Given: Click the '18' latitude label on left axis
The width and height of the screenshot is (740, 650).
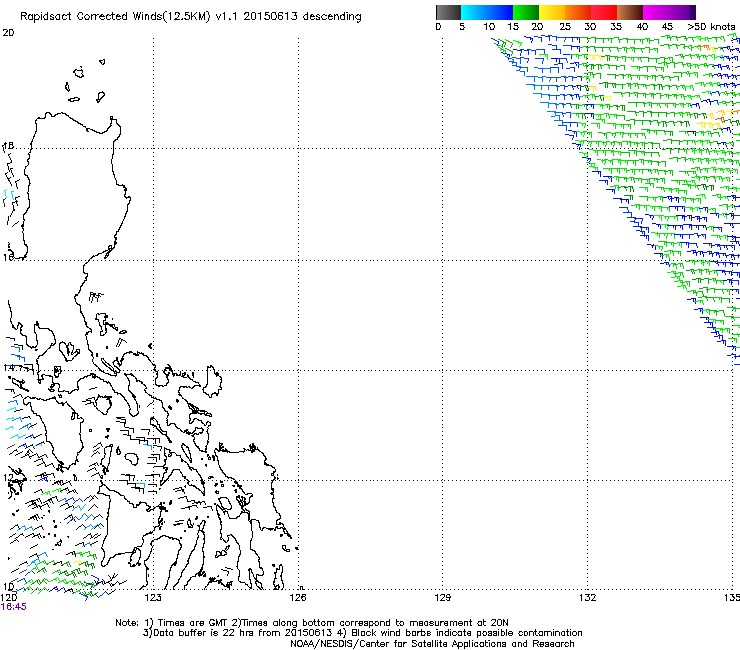Looking at the screenshot, I should [8, 146].
